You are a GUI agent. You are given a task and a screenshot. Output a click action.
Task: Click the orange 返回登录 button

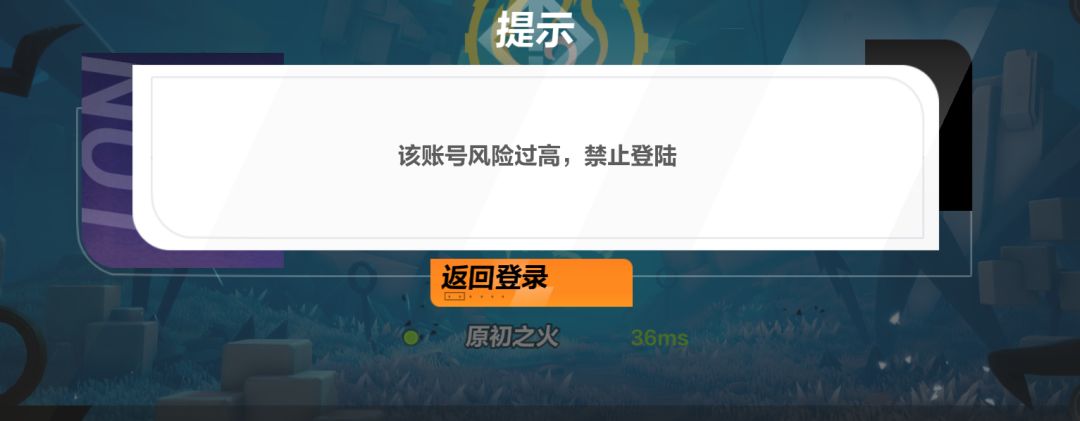pyautogui.click(x=531, y=283)
